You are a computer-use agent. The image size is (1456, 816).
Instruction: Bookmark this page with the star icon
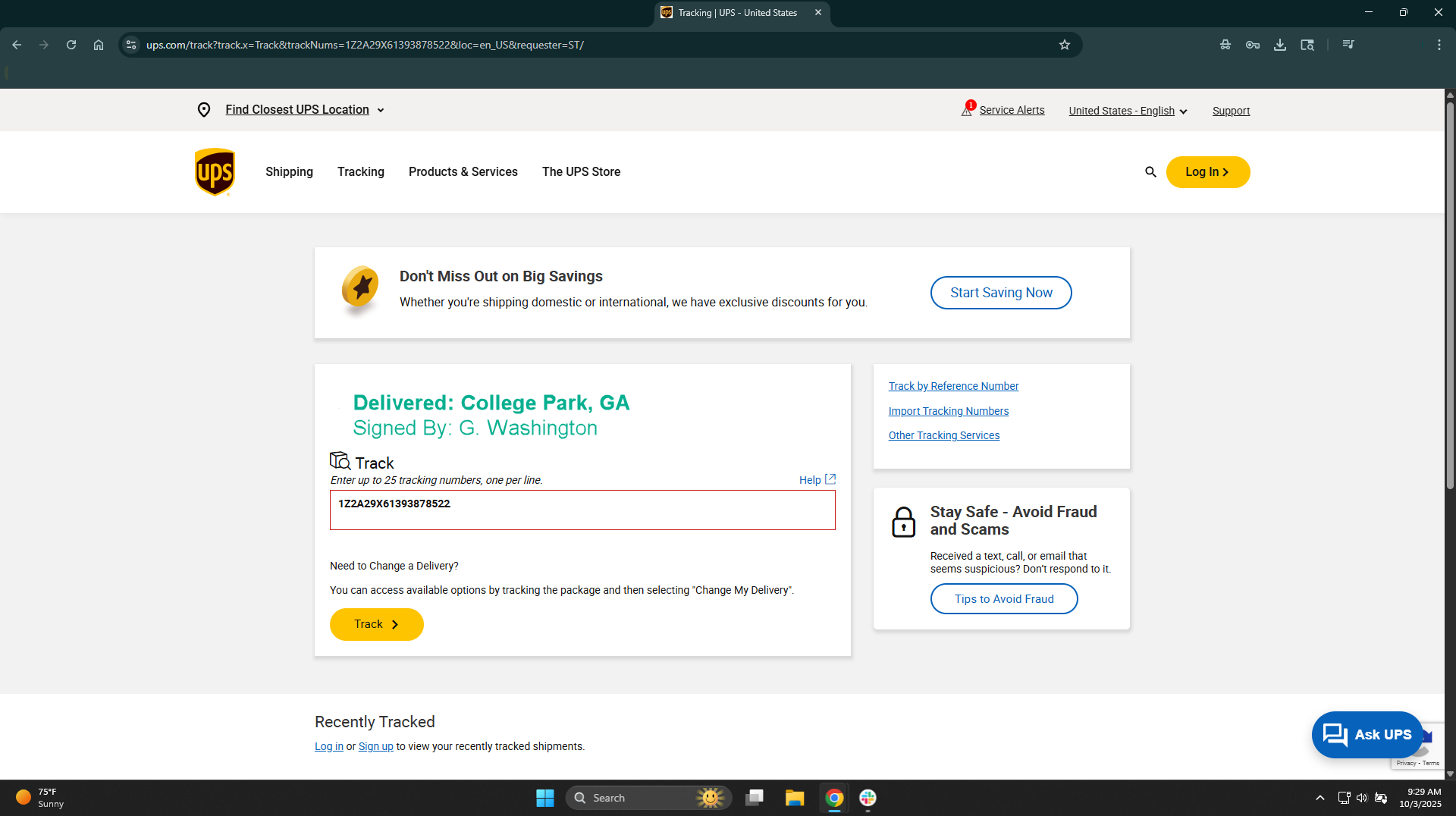coord(1065,45)
